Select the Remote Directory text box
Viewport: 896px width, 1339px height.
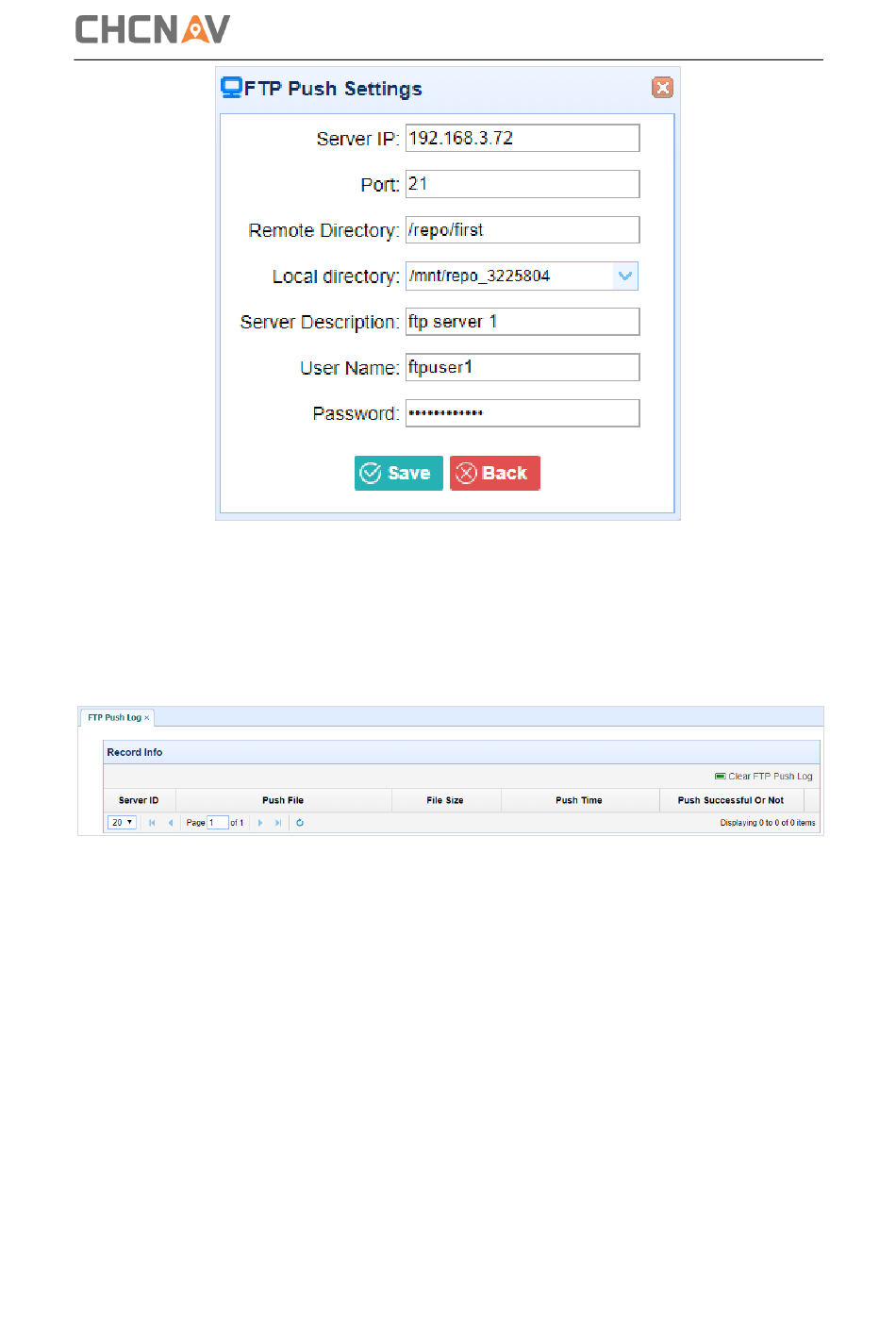(522, 230)
